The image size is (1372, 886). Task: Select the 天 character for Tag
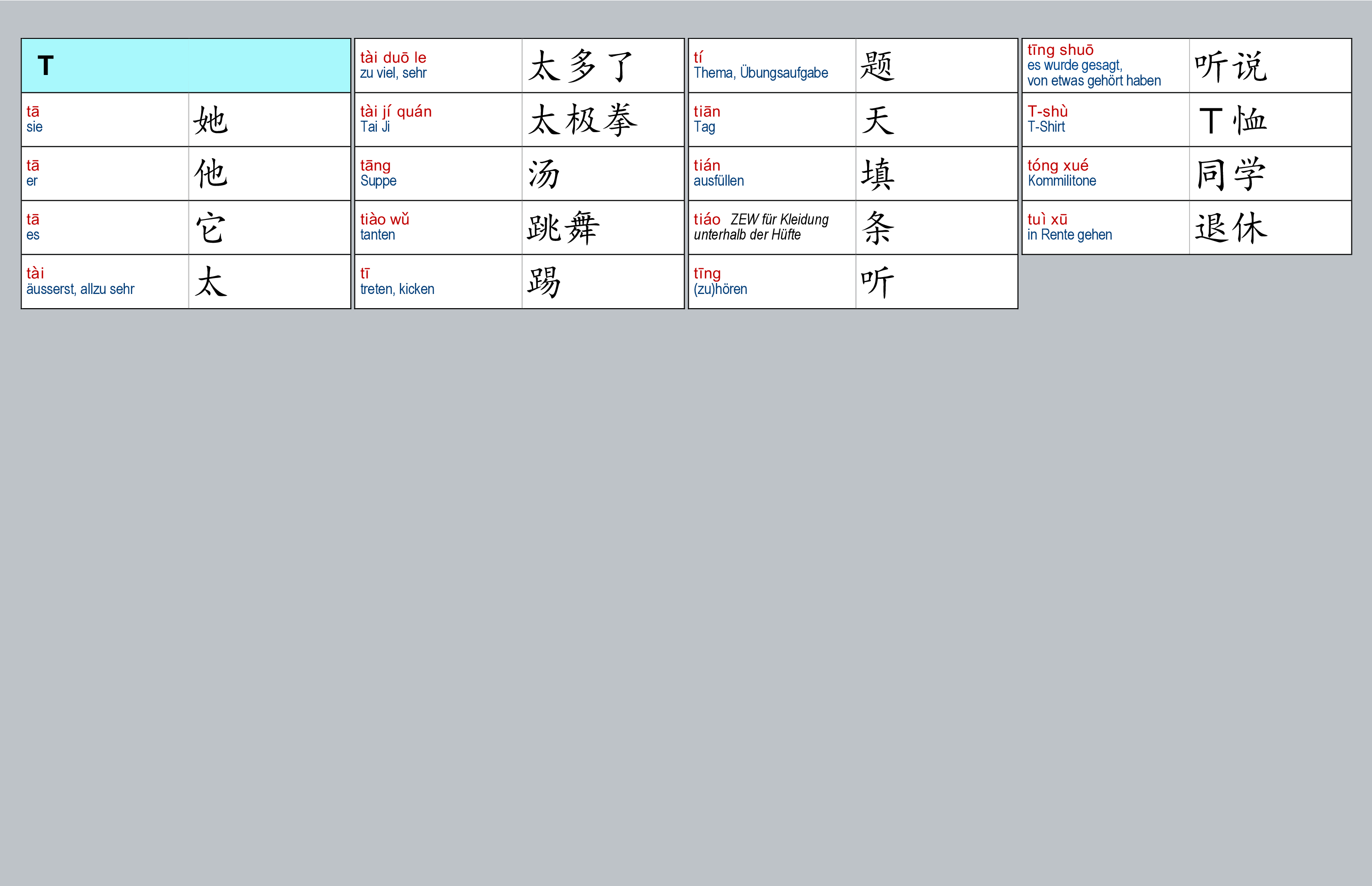pos(877,120)
